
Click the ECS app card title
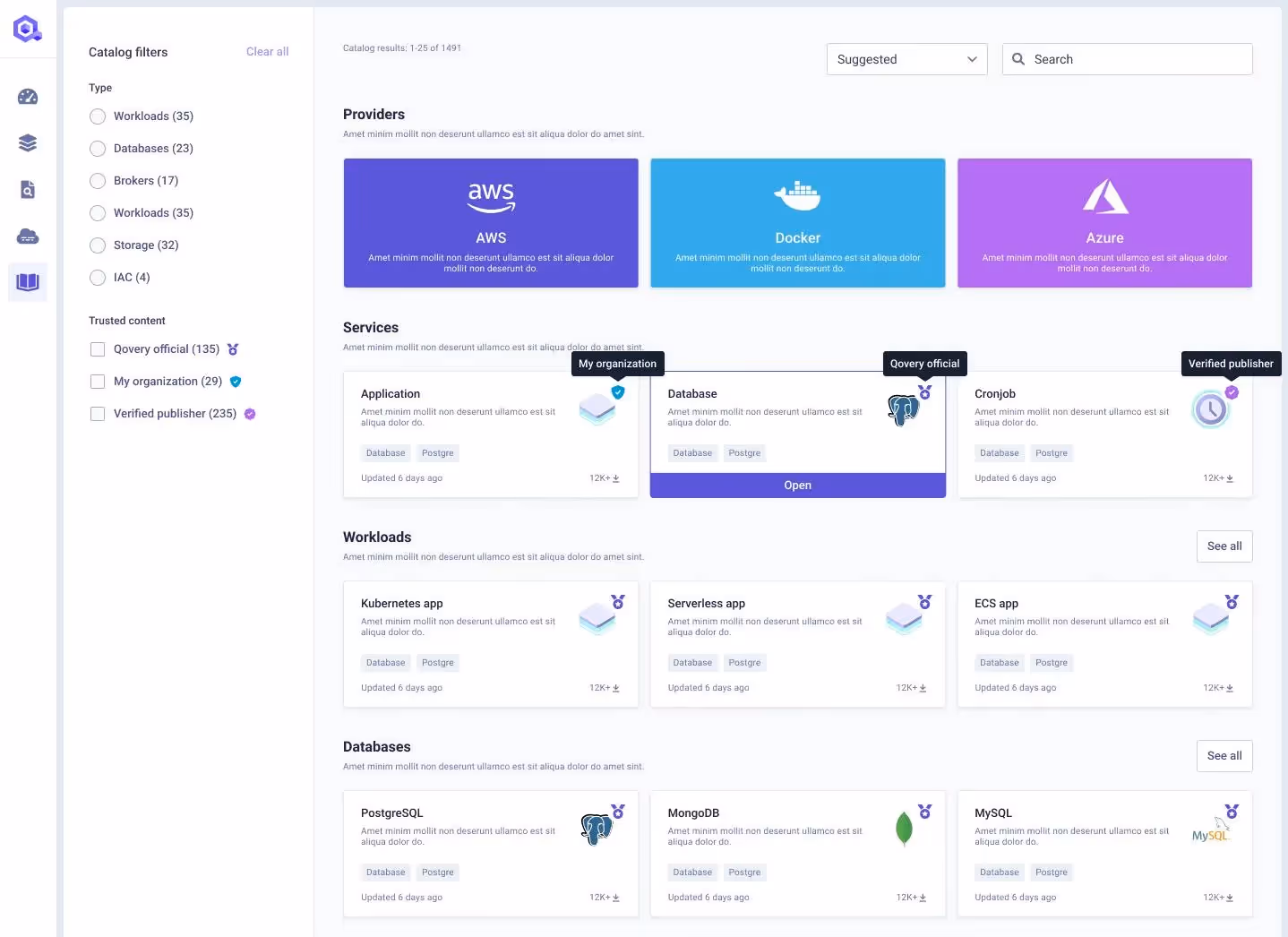point(996,604)
